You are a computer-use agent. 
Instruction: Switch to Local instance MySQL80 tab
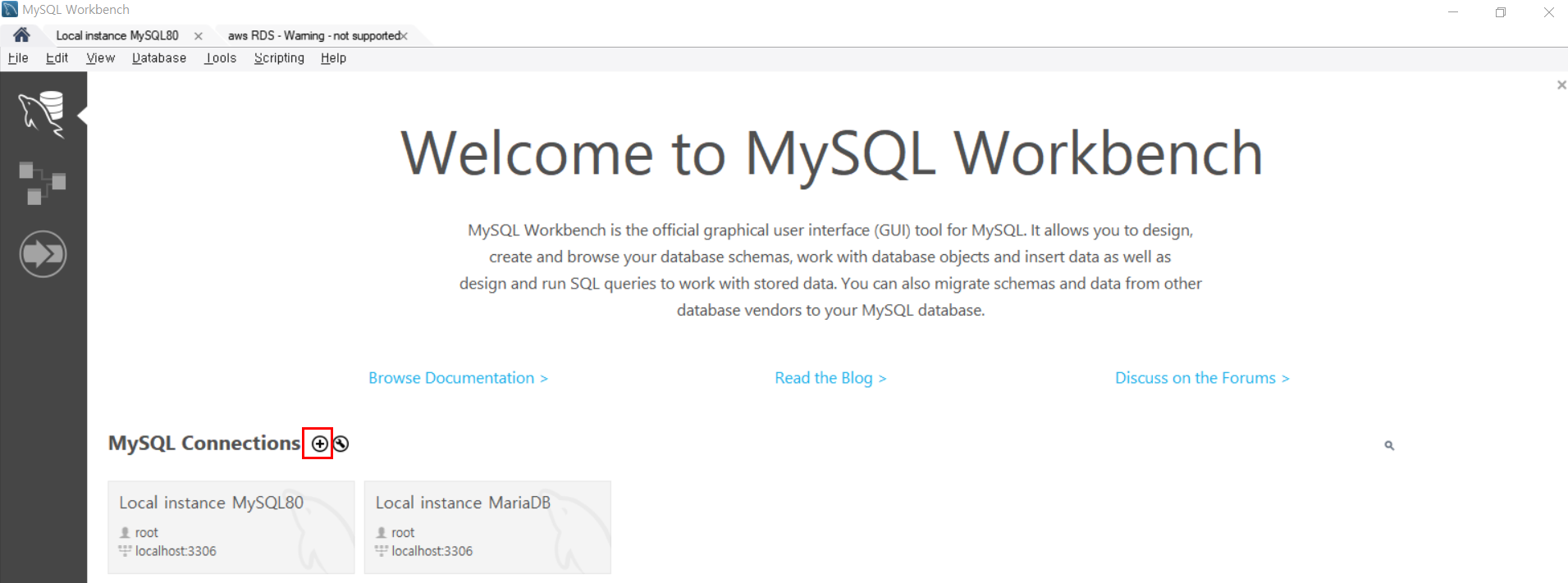pyautogui.click(x=117, y=35)
